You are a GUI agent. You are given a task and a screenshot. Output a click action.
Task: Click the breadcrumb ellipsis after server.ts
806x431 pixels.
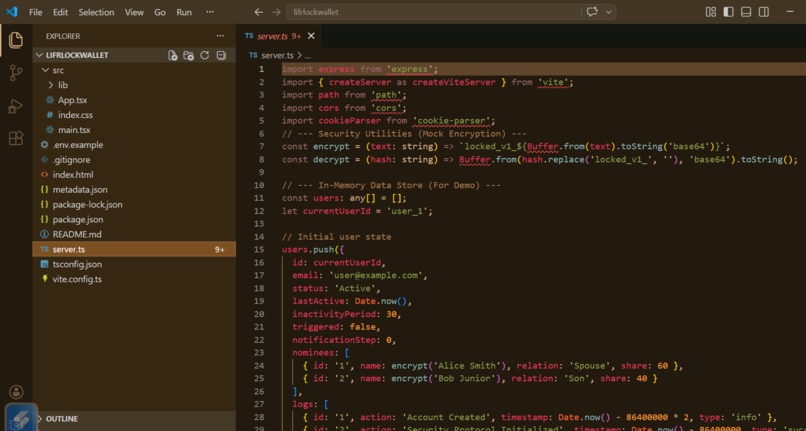(x=307, y=56)
